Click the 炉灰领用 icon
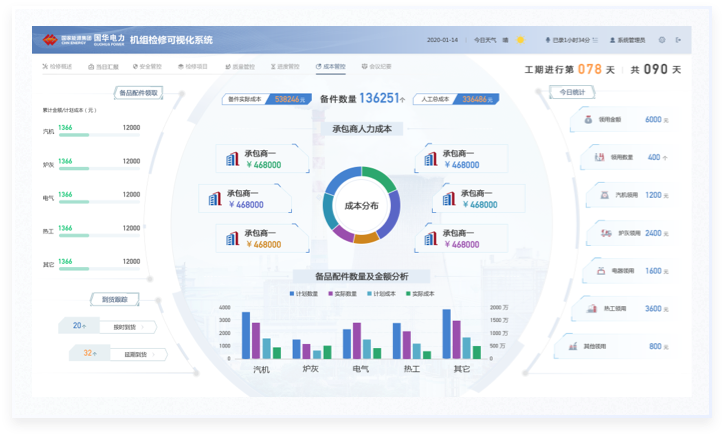This screenshot has width=724, height=436. click(604, 233)
